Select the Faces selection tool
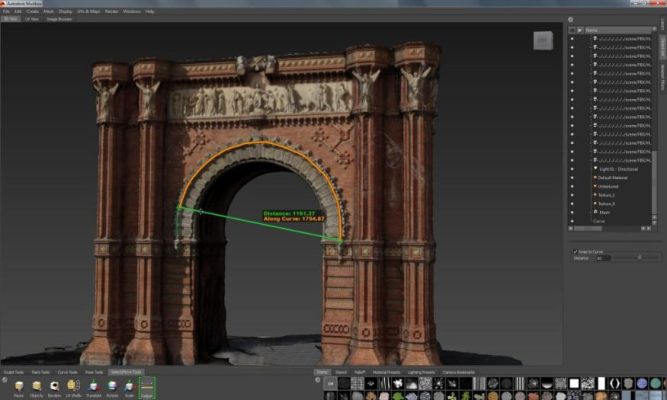The height and width of the screenshot is (400, 667). click(18, 386)
